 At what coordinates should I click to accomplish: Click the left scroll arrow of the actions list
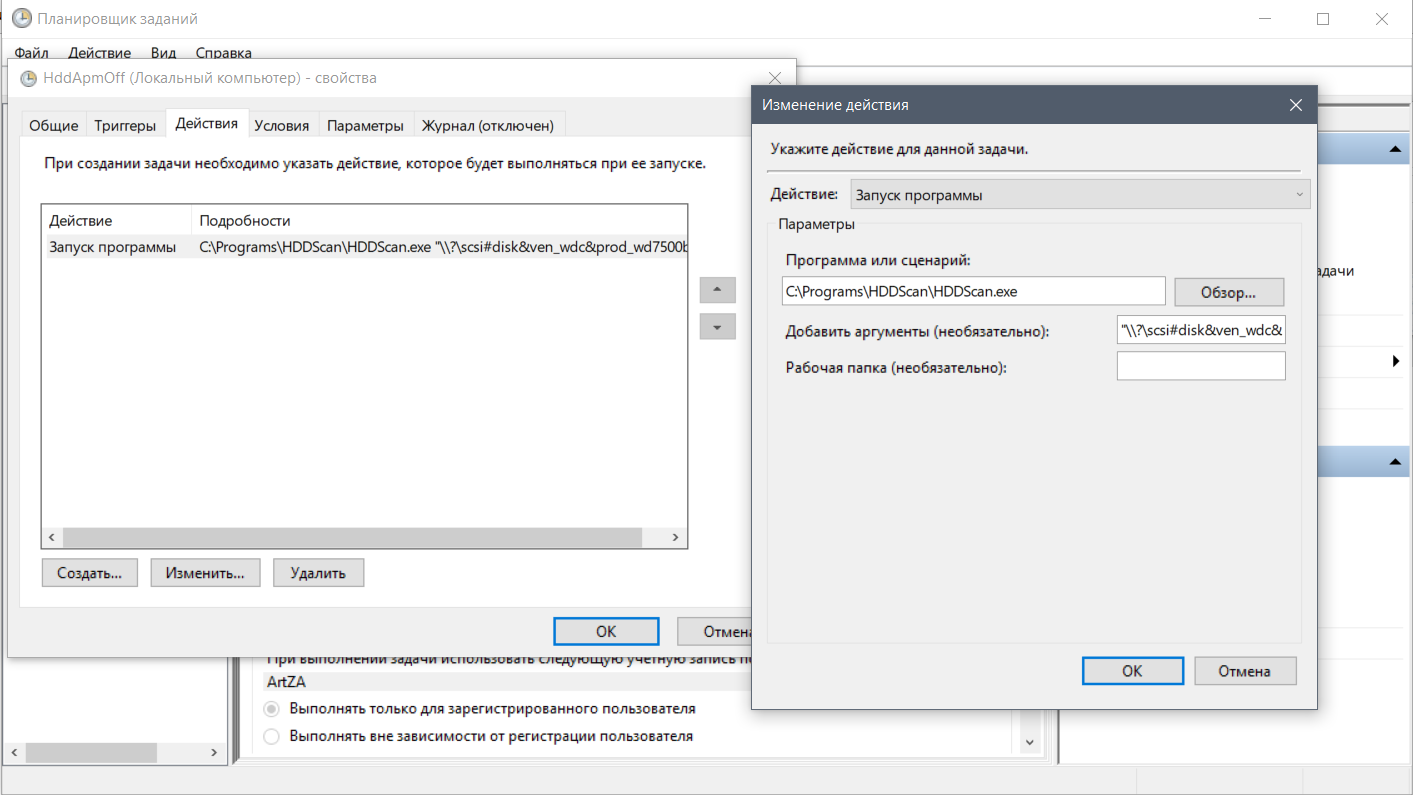click(x=51, y=538)
